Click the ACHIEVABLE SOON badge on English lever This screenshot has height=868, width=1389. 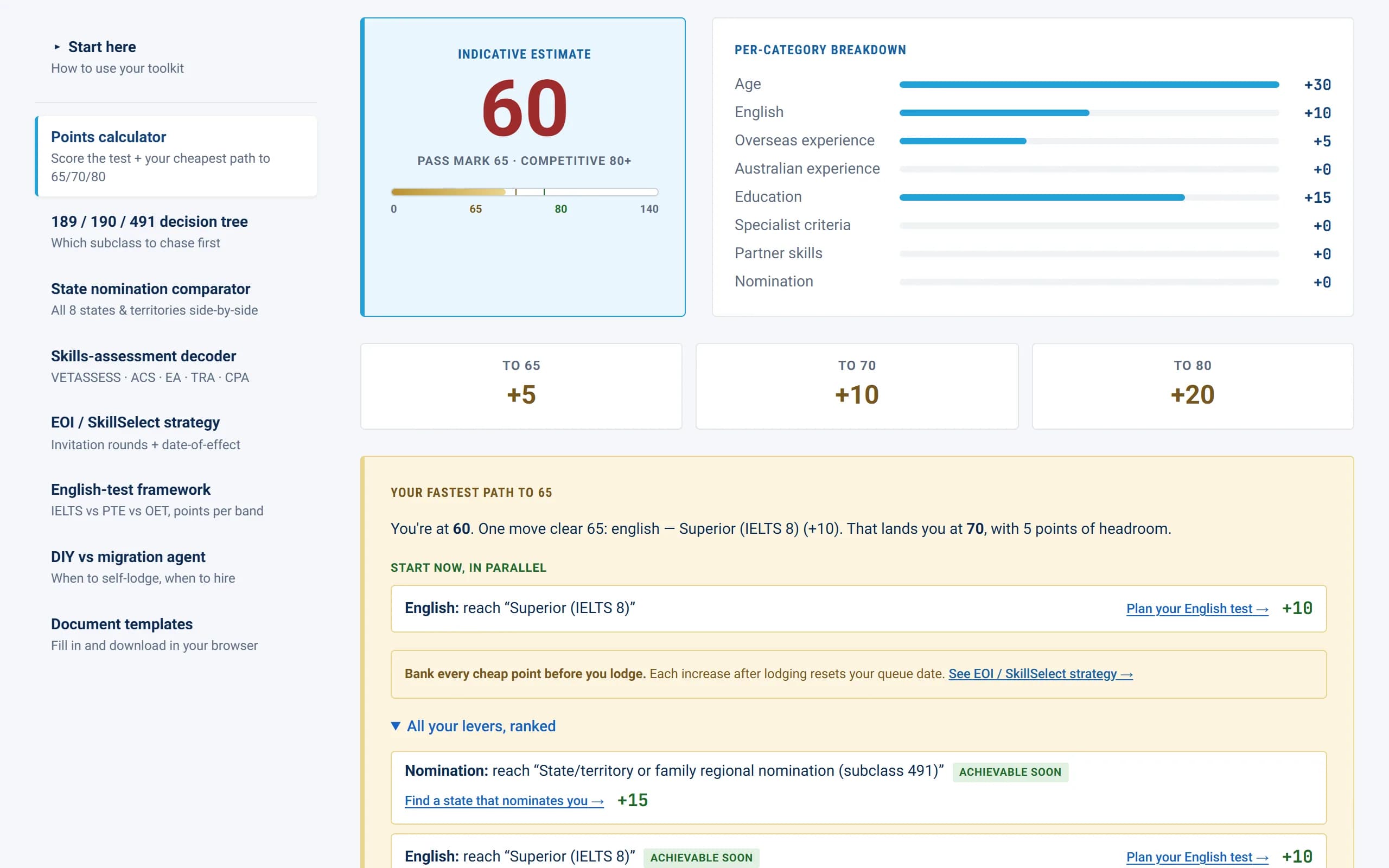(x=701, y=858)
